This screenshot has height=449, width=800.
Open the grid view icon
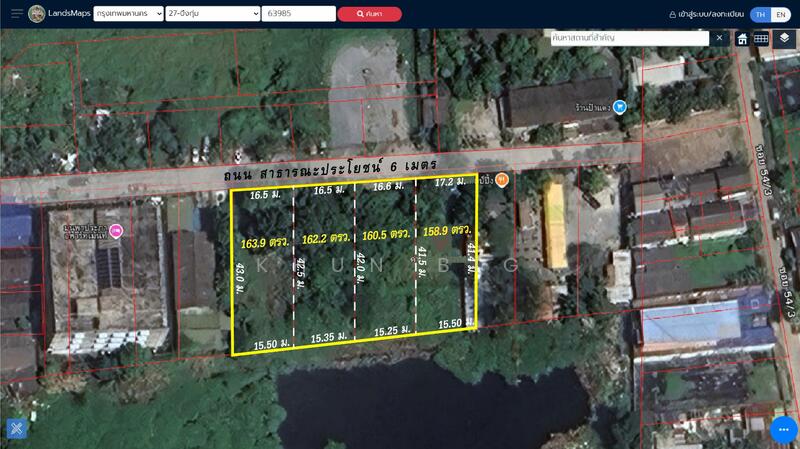[761, 38]
